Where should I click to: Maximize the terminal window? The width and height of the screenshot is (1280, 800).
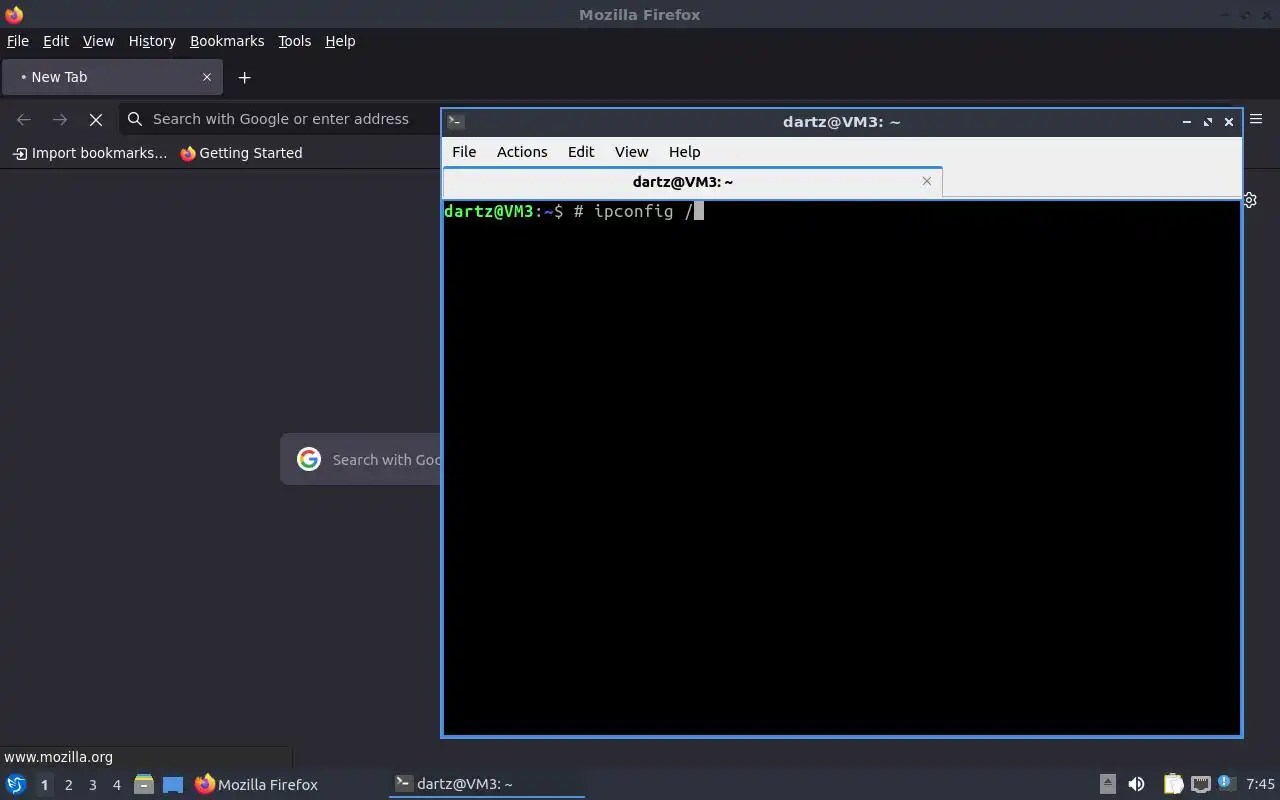coord(1208,122)
